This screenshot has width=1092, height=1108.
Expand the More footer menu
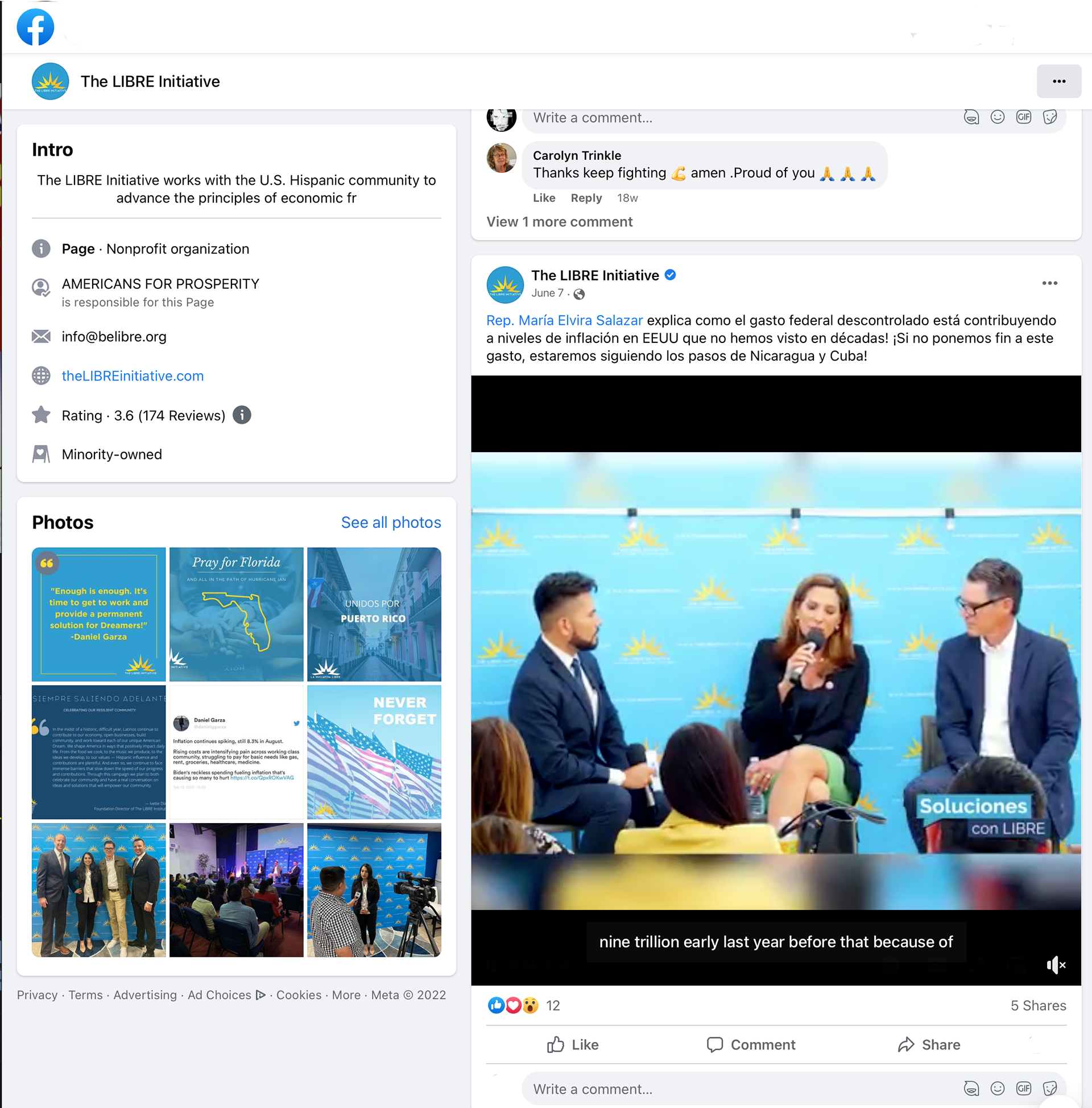click(x=346, y=995)
